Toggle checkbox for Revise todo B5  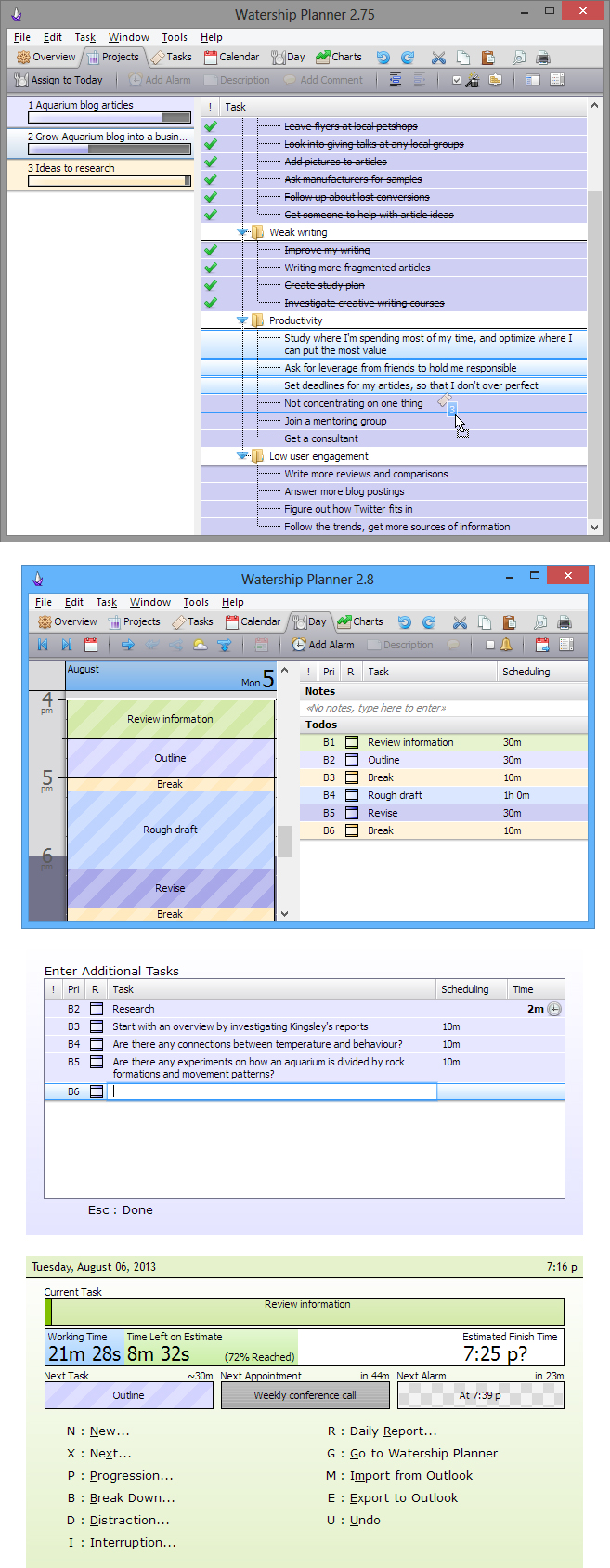(x=352, y=813)
